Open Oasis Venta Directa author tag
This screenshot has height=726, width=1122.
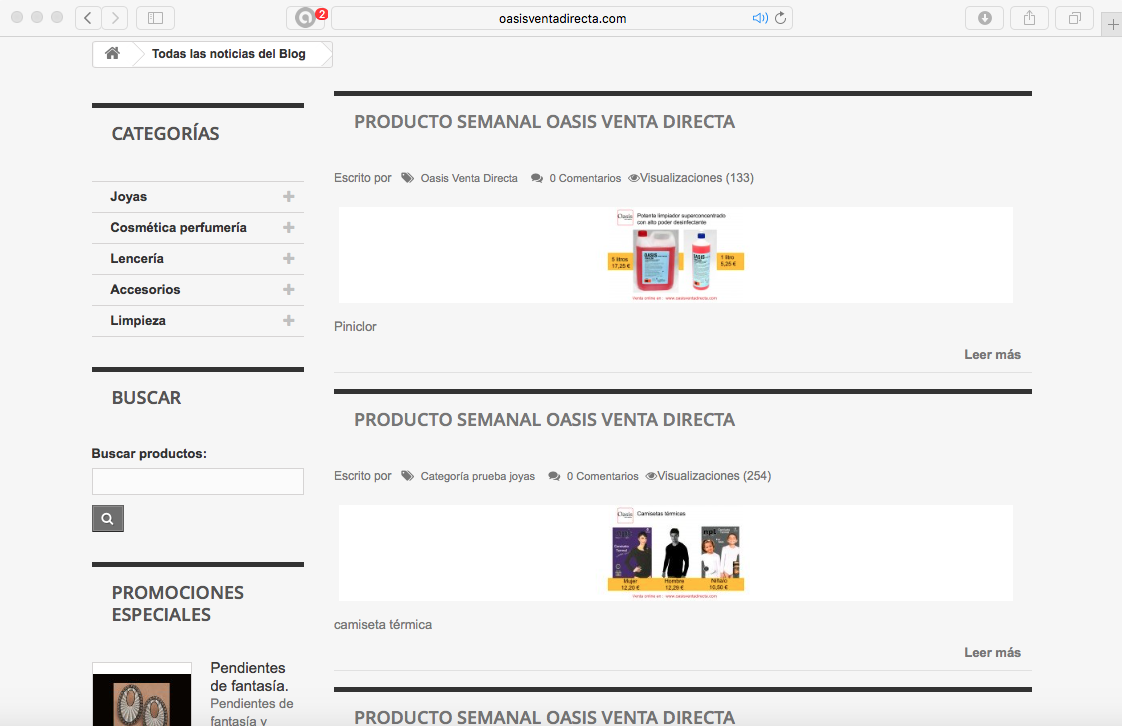[469, 178]
